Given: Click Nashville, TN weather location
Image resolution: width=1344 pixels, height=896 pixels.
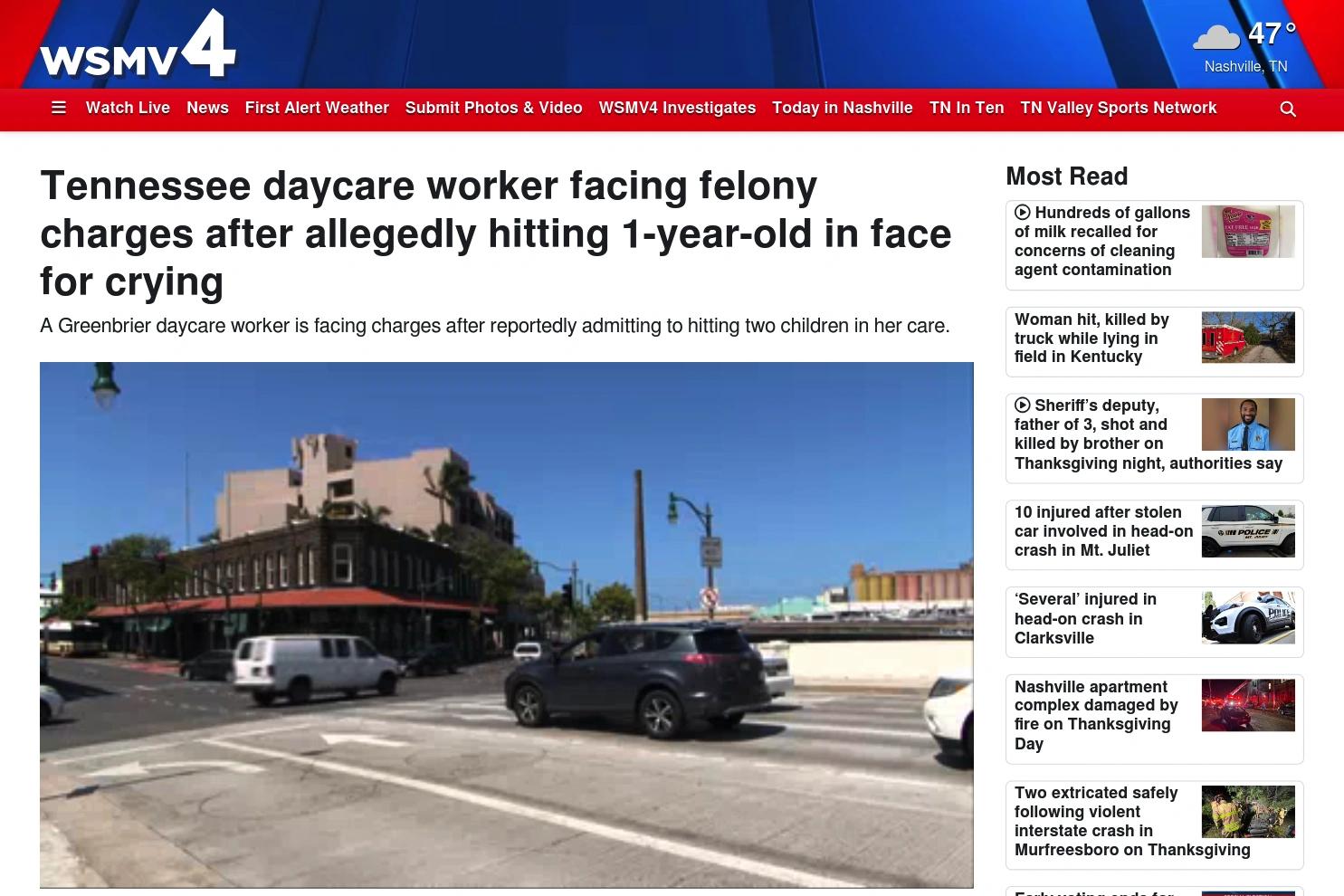Looking at the screenshot, I should pos(1245,66).
